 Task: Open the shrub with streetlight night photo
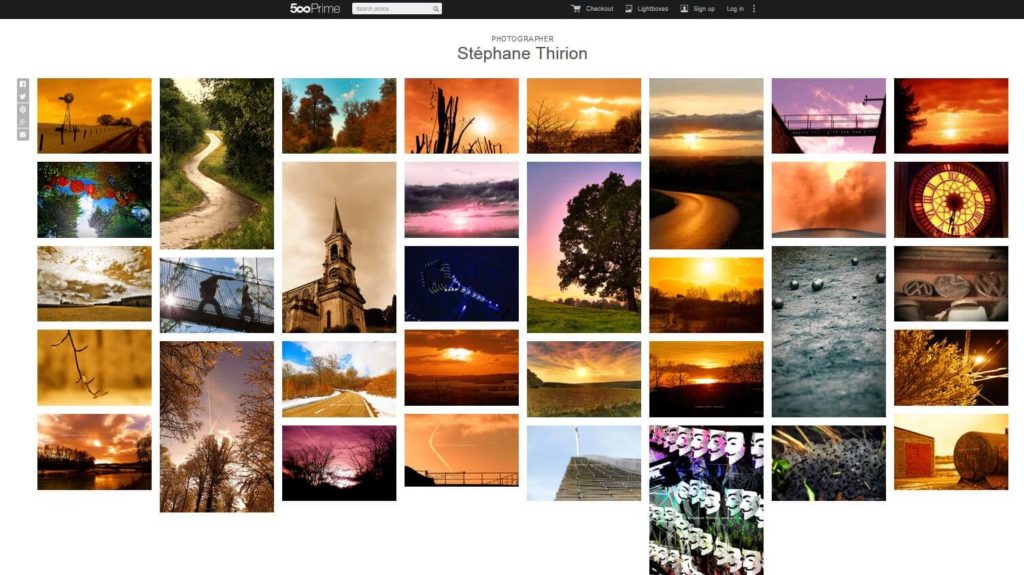(x=951, y=367)
